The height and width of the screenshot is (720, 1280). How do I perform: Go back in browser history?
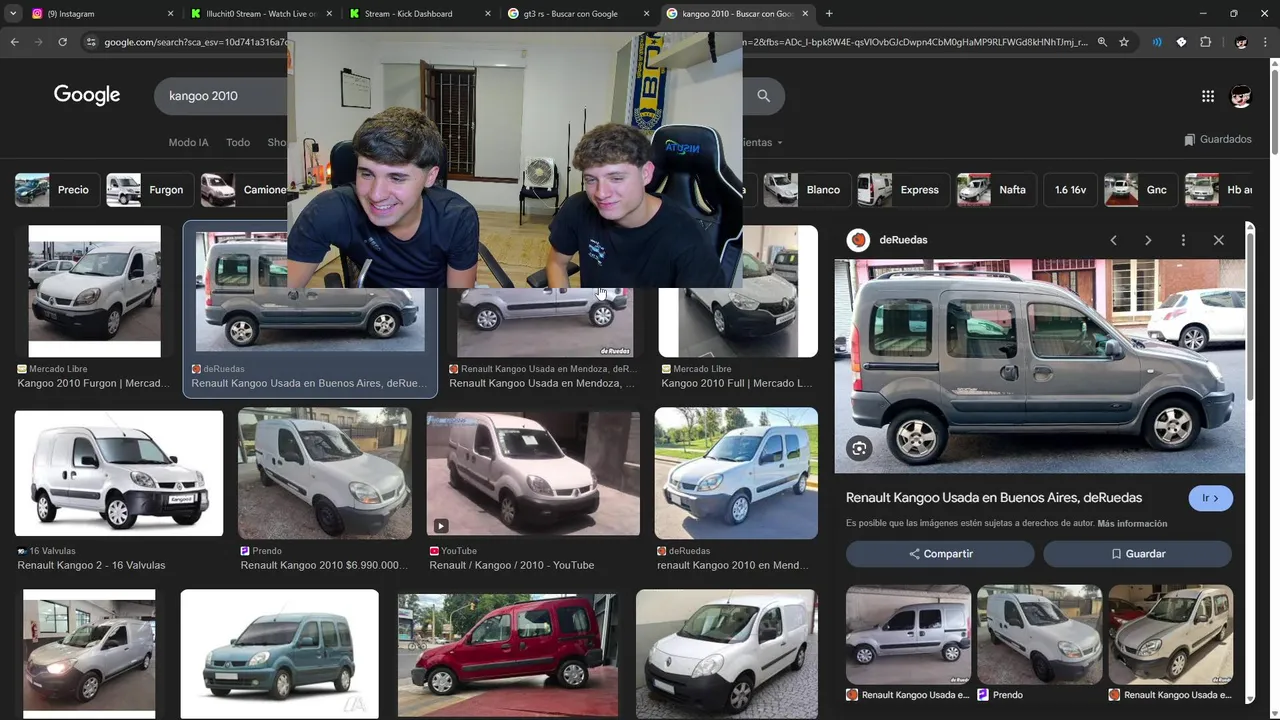tap(14, 42)
